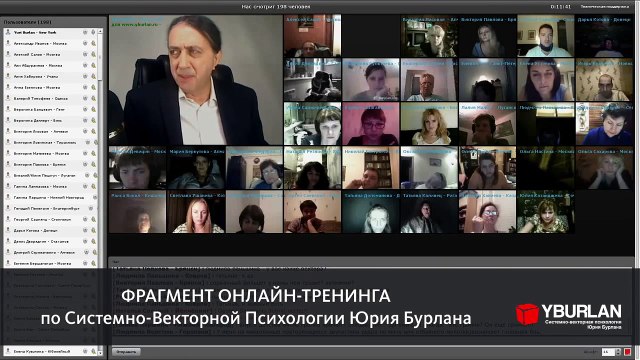Viewport: 640px width, 360px height.
Task: Click the gray webcam icon in Дарья Котова's user list row
Action: (85, 230)
